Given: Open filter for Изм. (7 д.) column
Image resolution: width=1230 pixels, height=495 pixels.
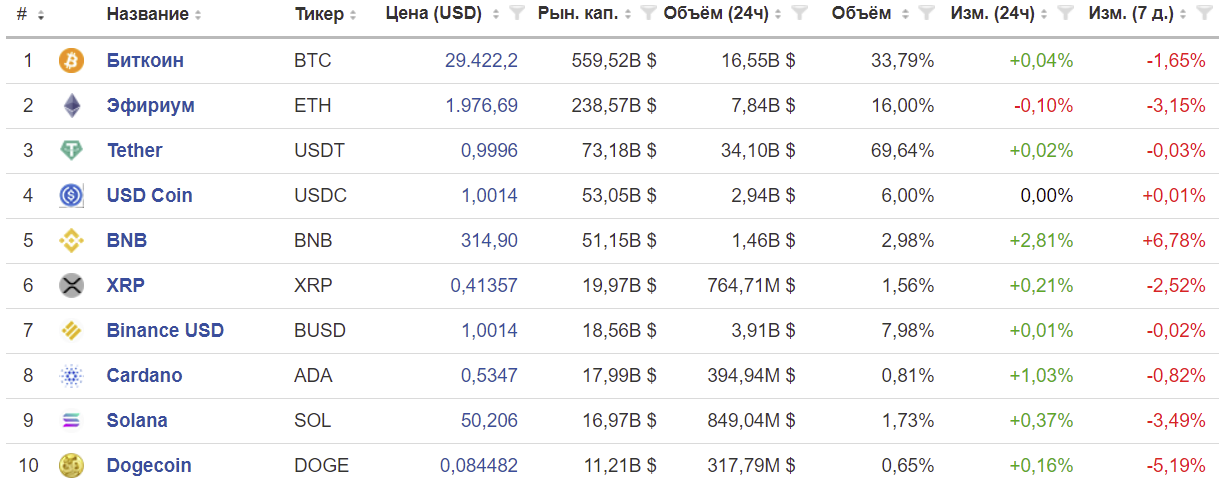Looking at the screenshot, I should point(1204,14).
